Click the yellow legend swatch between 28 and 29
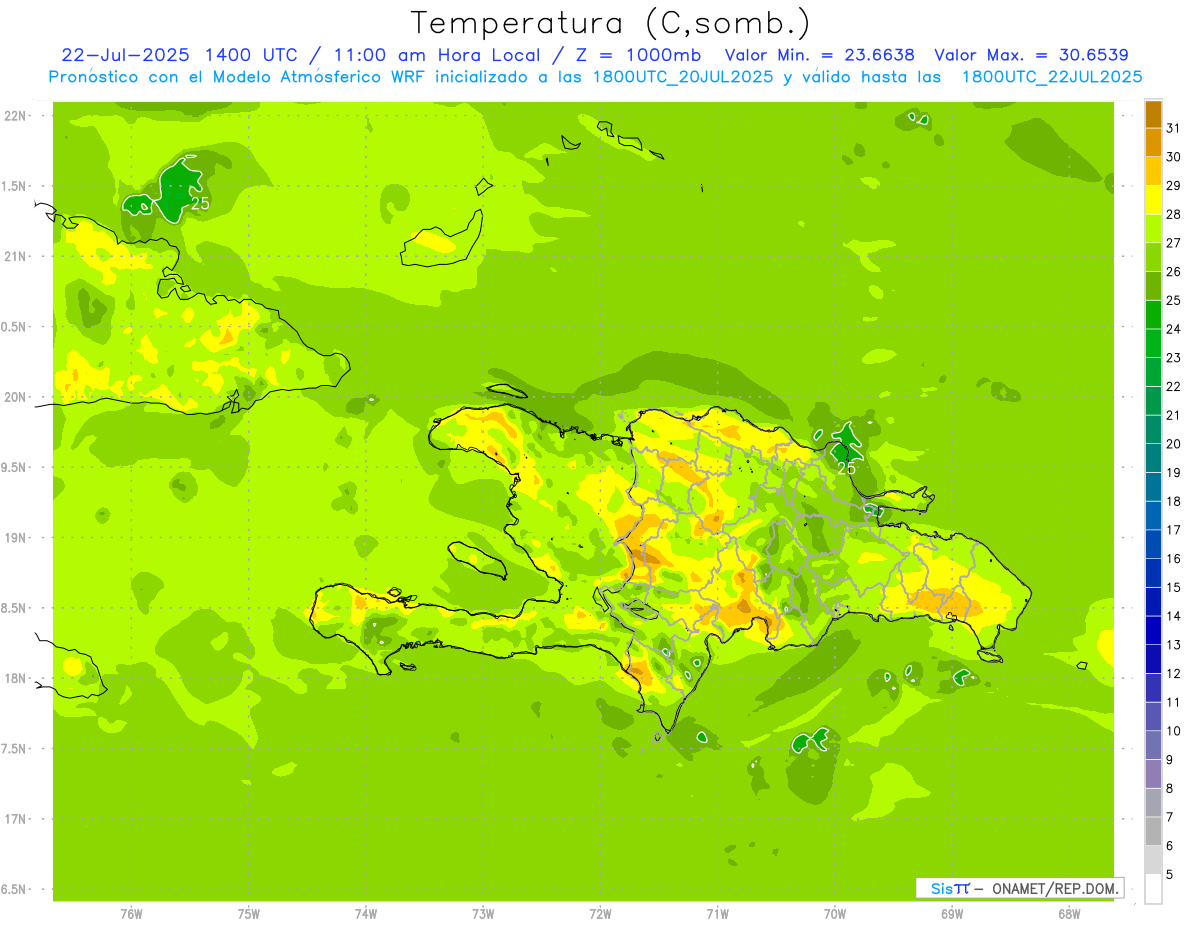Viewport: 1200px width, 927px height. tap(1153, 200)
